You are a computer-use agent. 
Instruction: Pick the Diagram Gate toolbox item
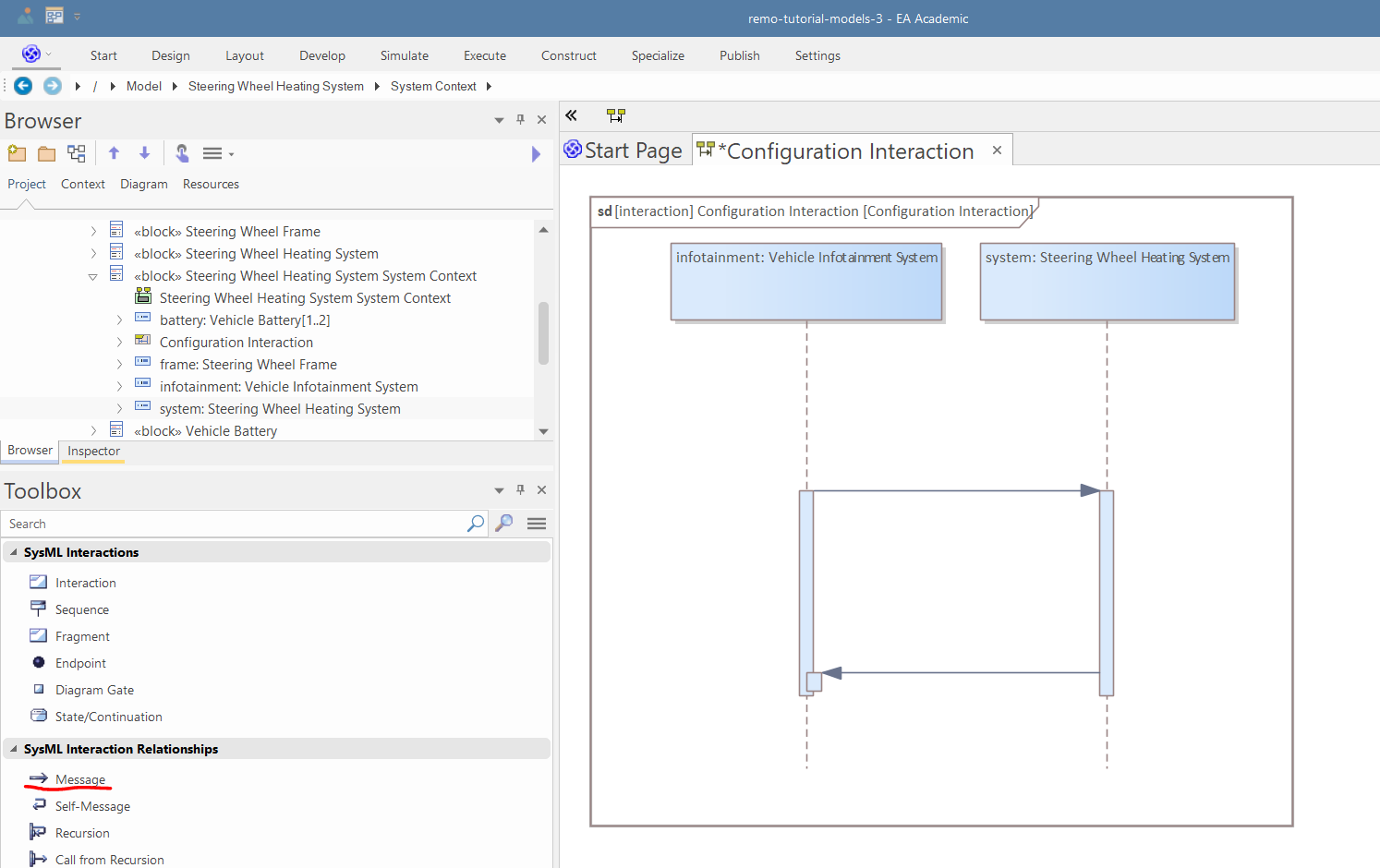click(94, 690)
